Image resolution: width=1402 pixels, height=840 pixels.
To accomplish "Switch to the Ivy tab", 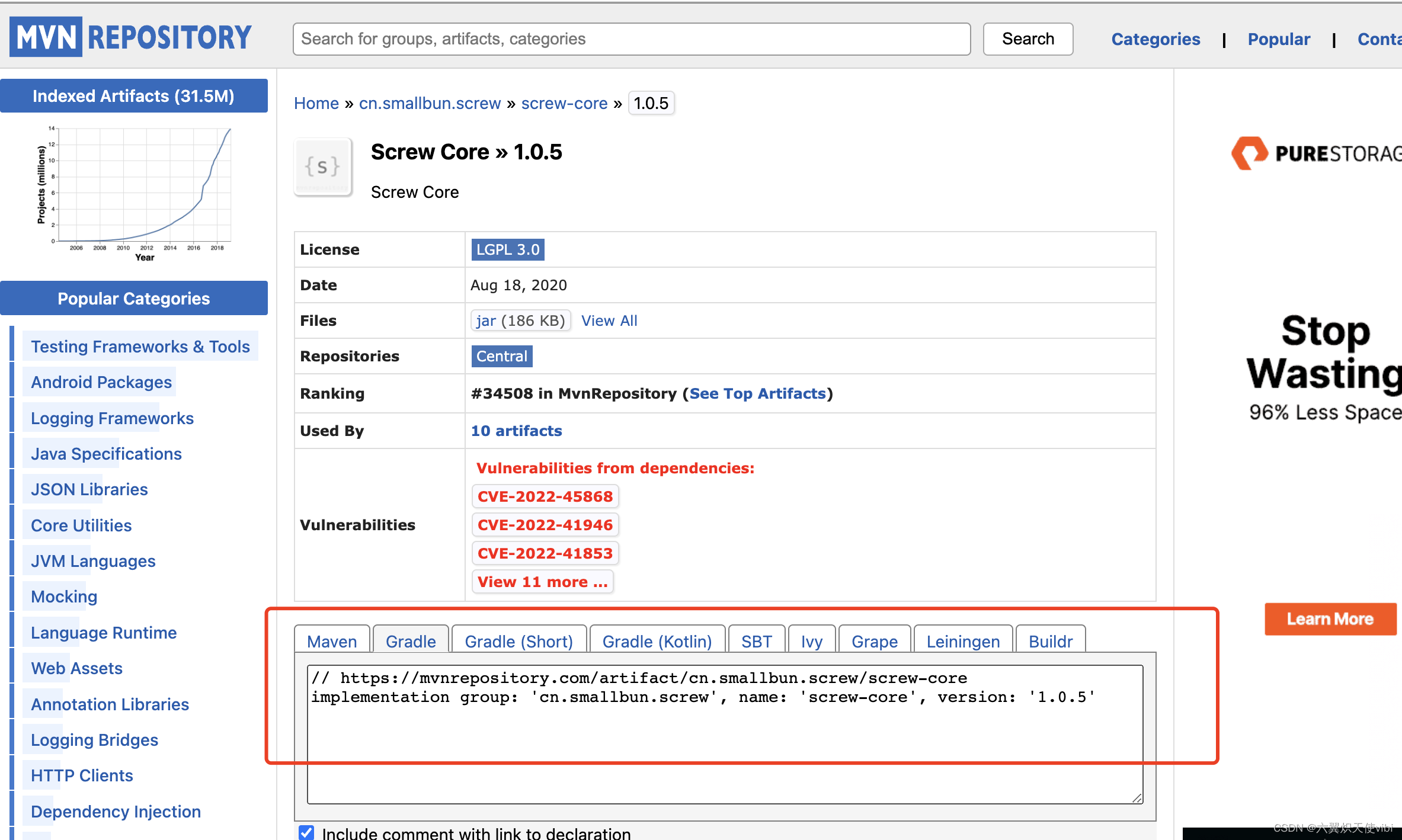I will 812,640.
